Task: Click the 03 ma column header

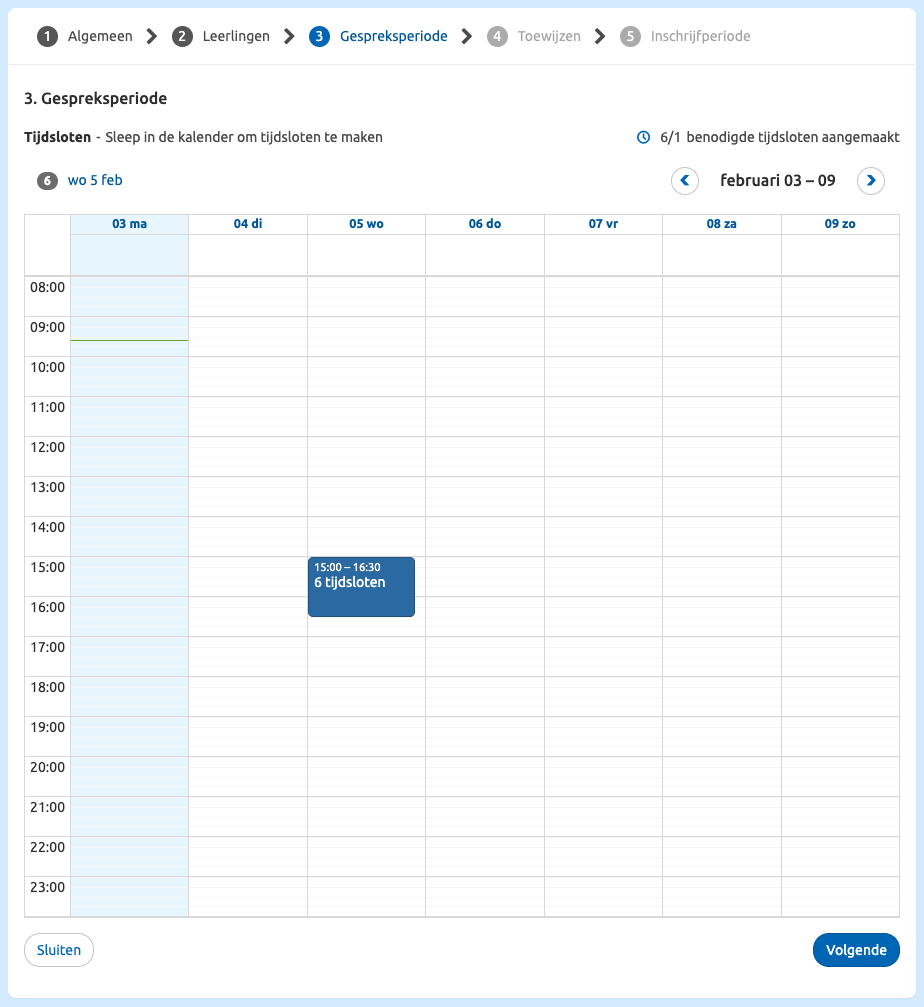Action: pyautogui.click(x=129, y=223)
